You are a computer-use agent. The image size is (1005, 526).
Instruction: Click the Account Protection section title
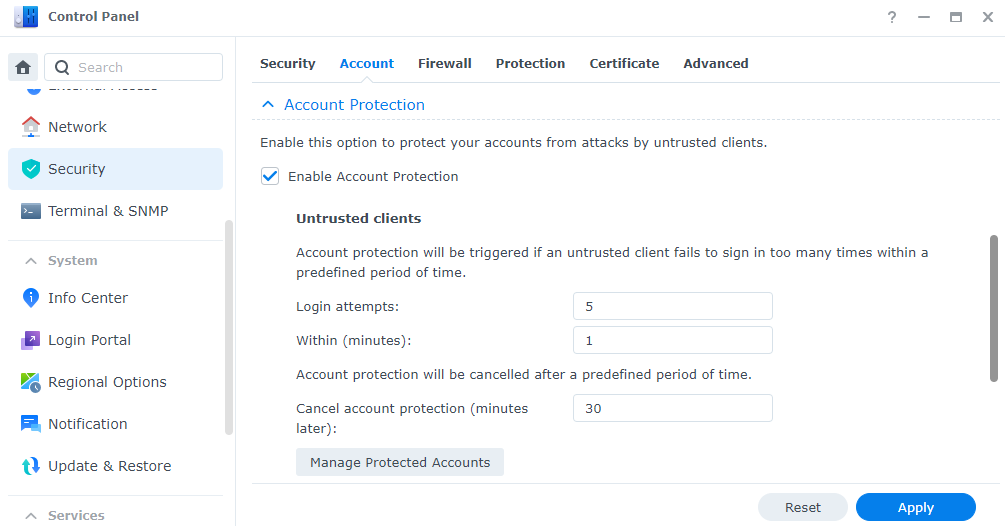coord(354,104)
